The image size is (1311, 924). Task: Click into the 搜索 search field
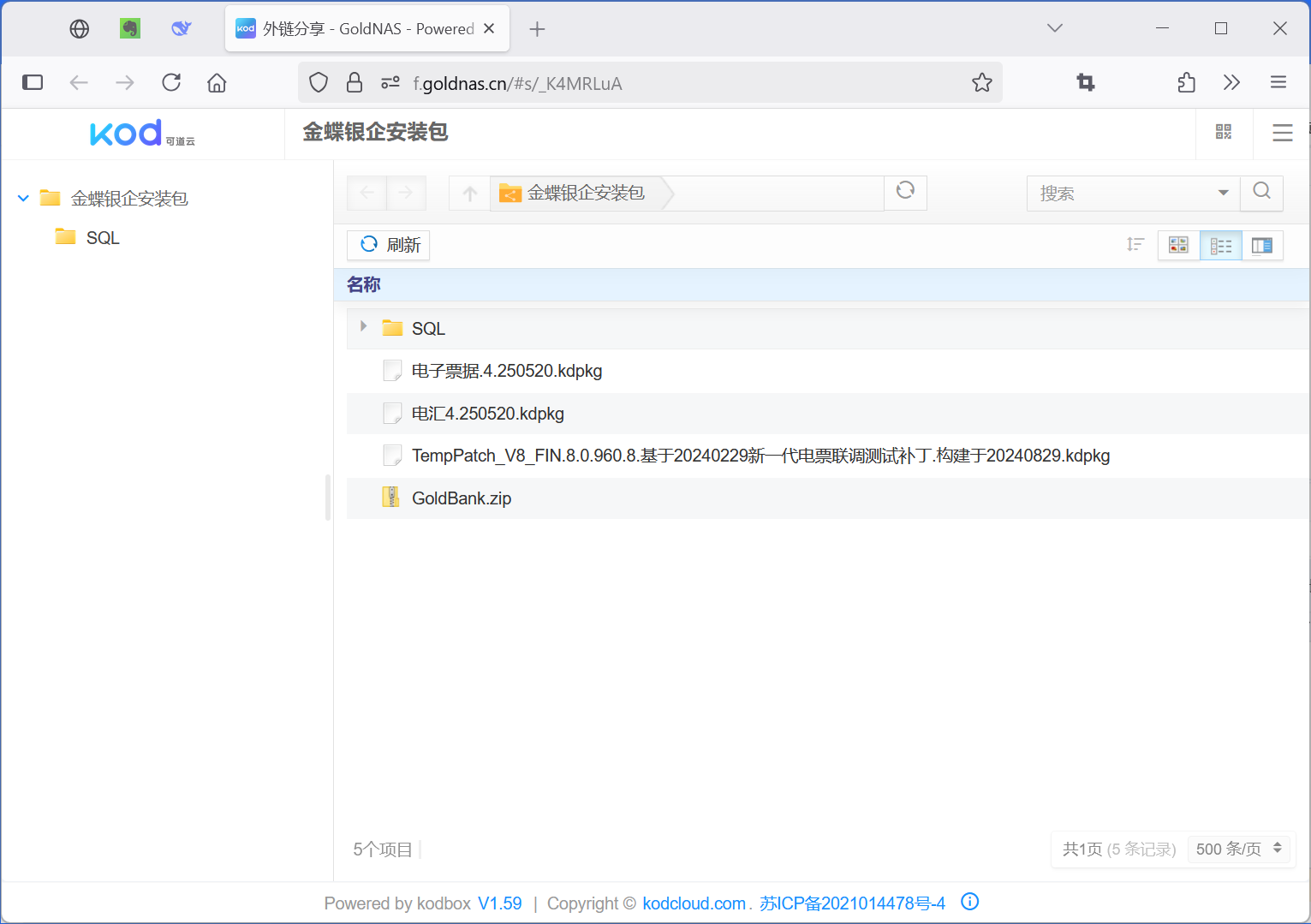pyautogui.click(x=1122, y=194)
